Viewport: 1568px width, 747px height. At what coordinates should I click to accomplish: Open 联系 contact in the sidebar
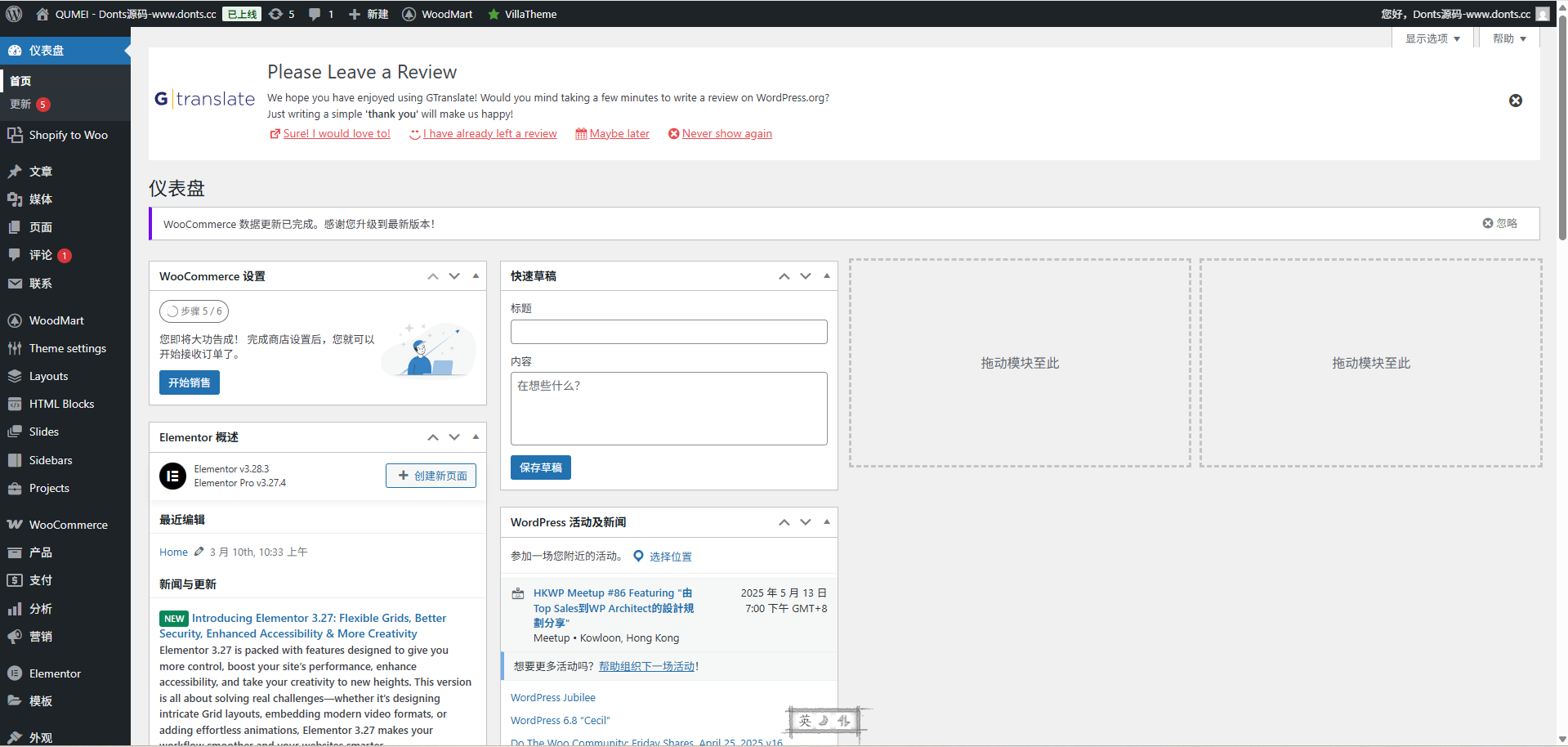pyautogui.click(x=65, y=283)
